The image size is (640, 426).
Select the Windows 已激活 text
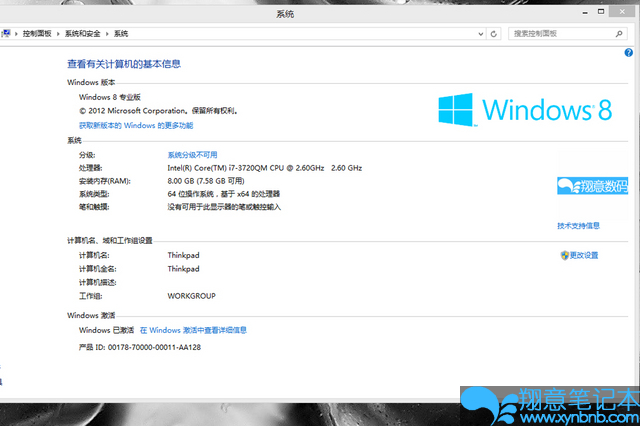tap(107, 330)
